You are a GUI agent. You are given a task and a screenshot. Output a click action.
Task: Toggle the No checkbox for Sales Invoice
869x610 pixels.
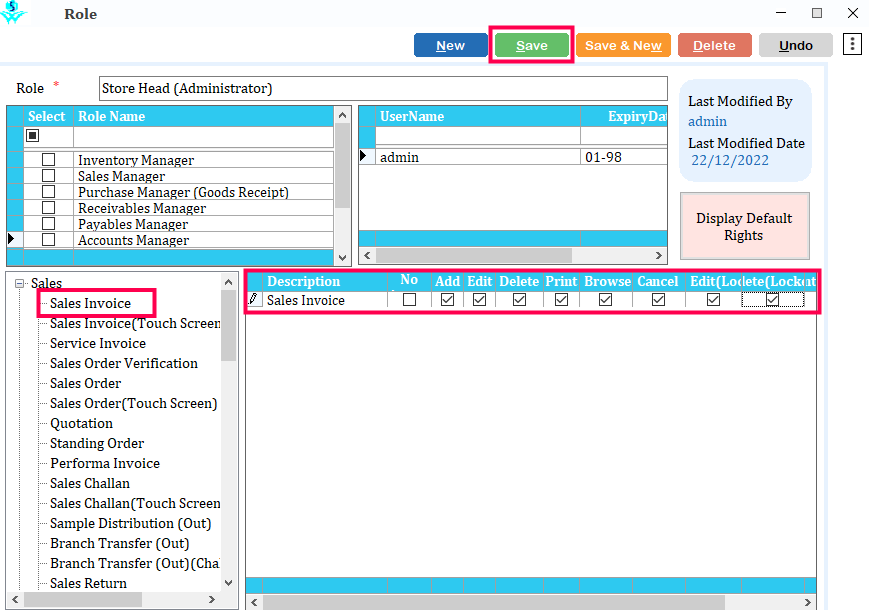click(x=409, y=300)
